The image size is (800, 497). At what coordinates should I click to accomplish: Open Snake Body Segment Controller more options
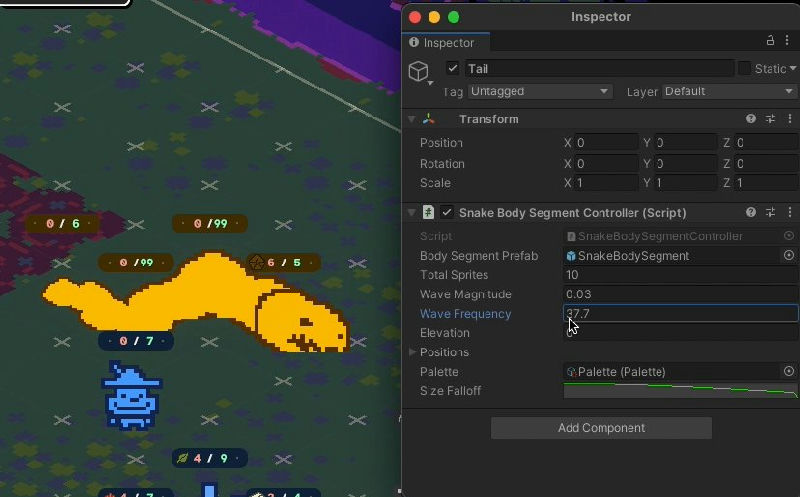click(790, 212)
